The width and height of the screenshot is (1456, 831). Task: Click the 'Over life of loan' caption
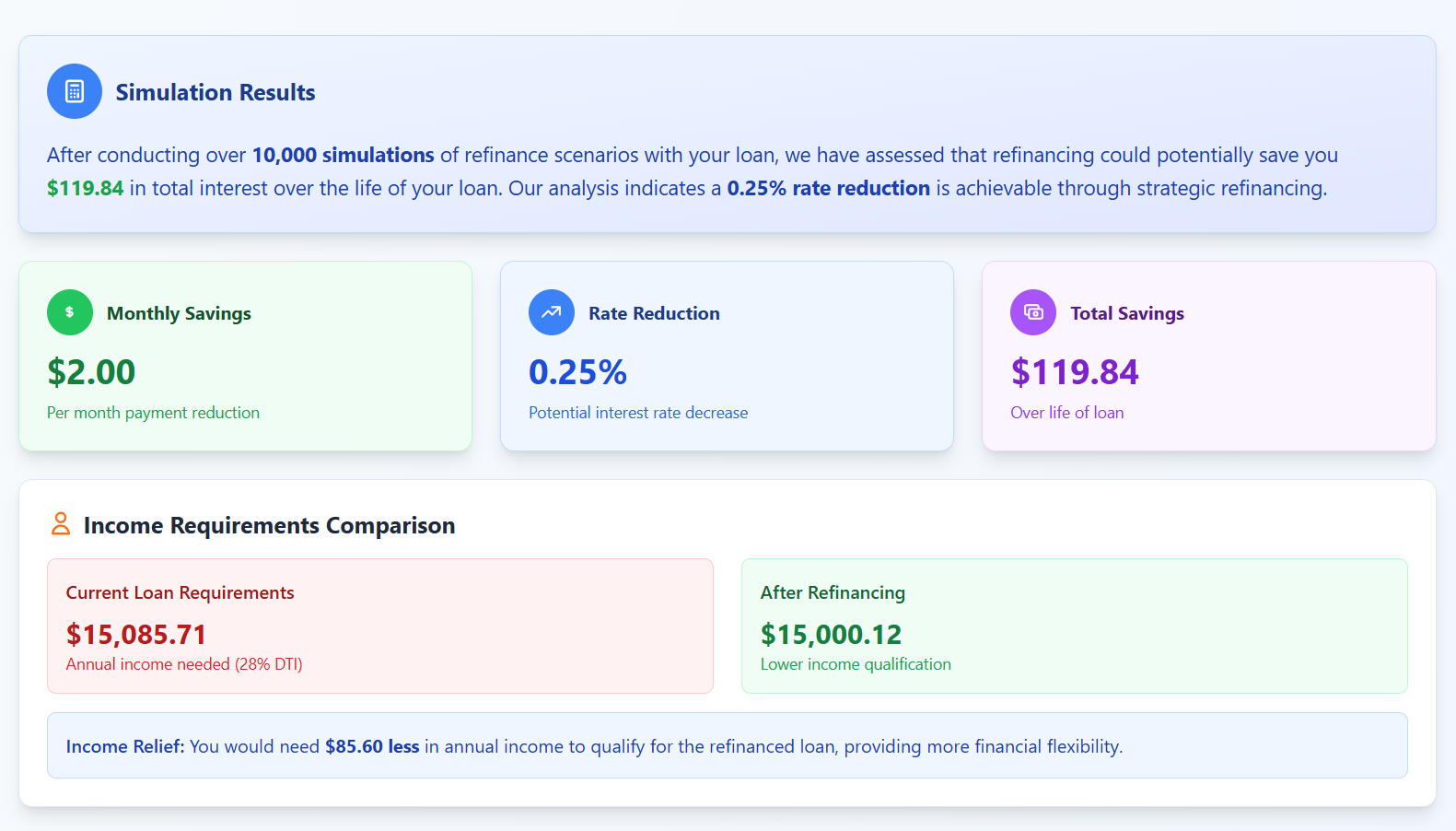point(1067,413)
